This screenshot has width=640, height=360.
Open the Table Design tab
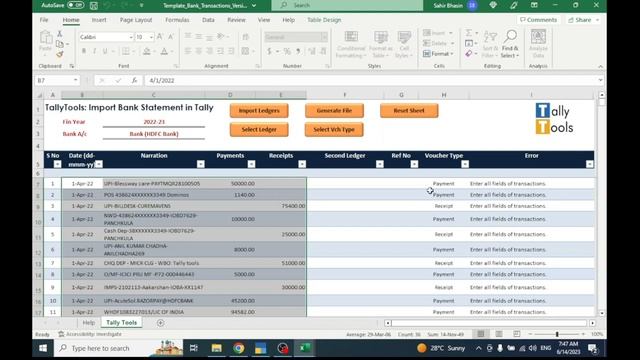click(324, 20)
